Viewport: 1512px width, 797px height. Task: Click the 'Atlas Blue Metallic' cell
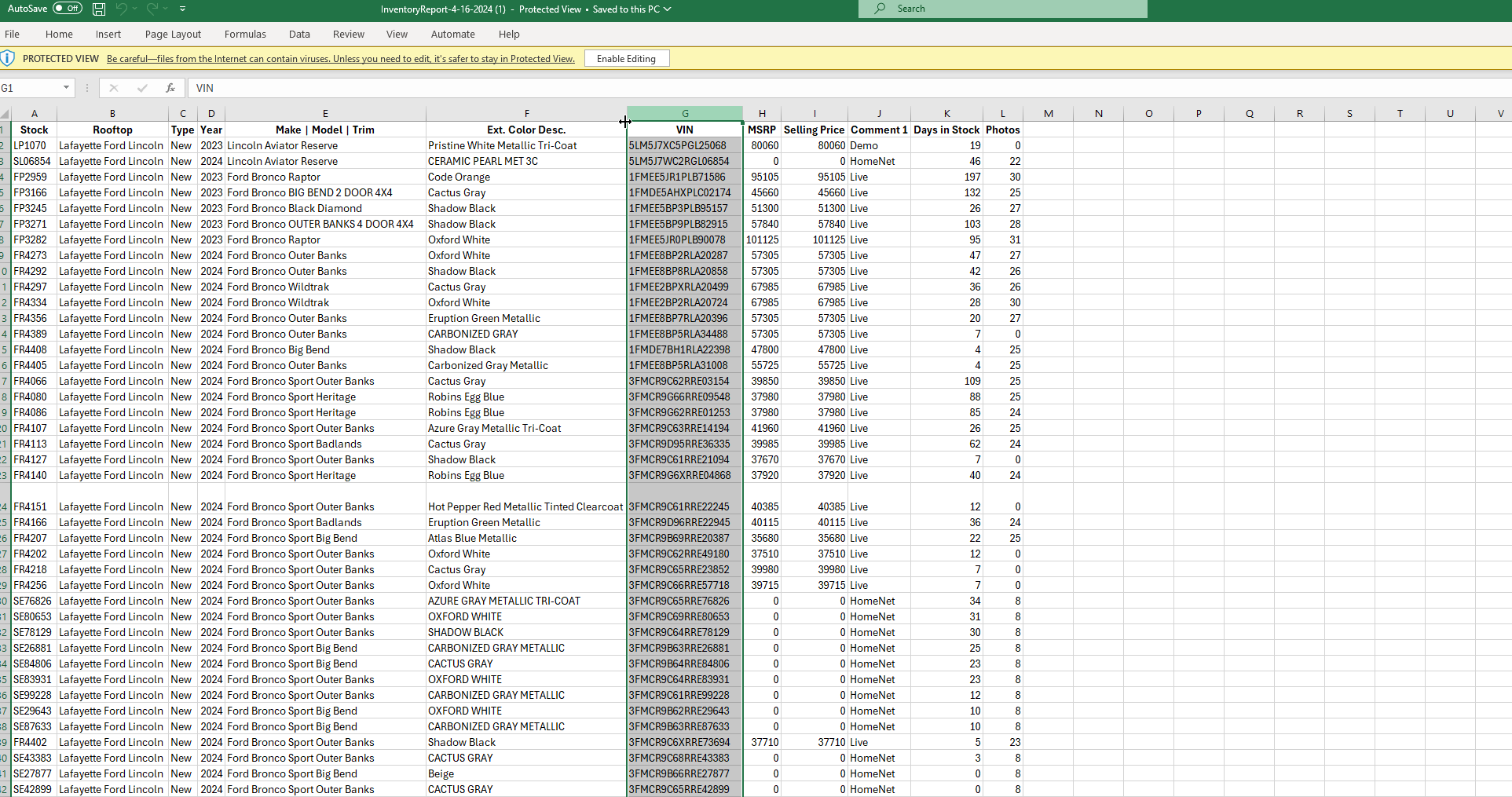tap(526, 538)
